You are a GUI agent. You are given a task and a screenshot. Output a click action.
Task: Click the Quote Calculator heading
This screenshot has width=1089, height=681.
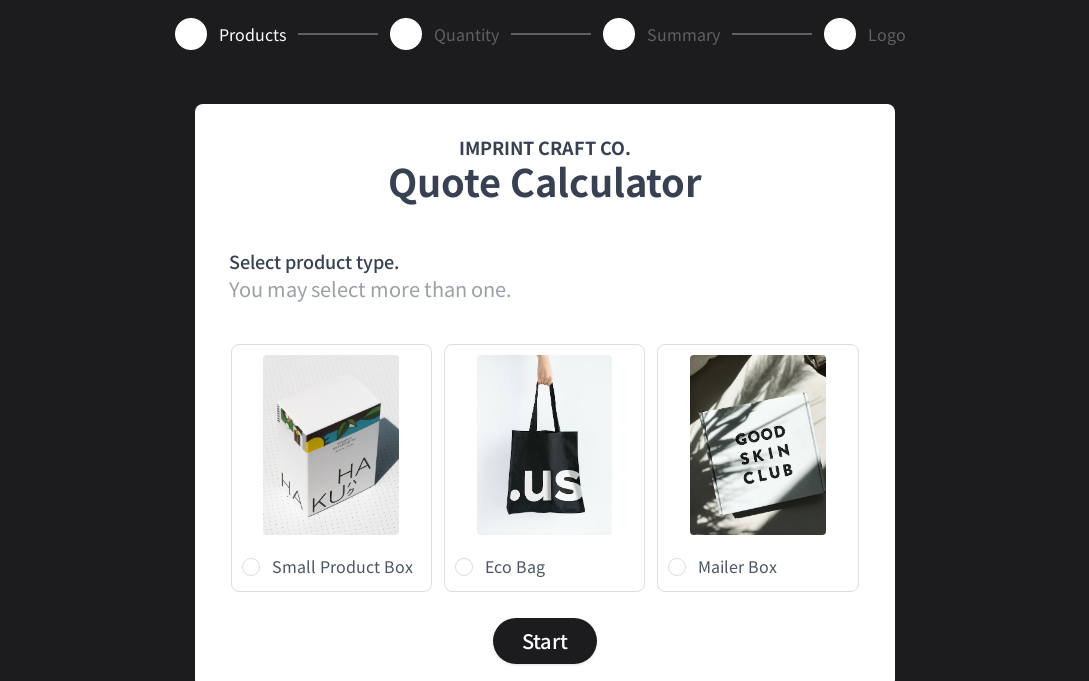pos(544,183)
